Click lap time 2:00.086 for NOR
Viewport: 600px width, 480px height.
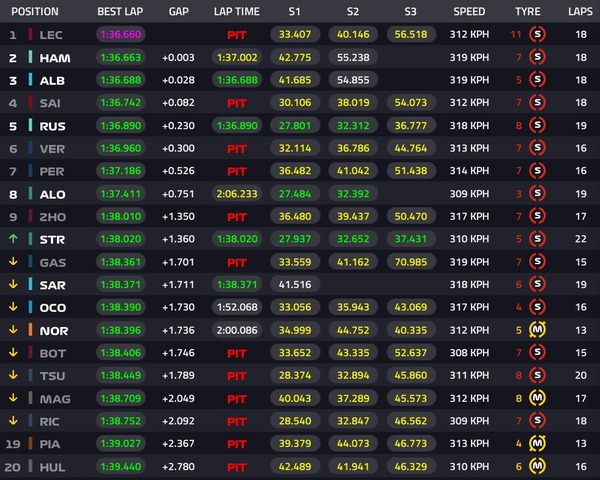[237, 330]
